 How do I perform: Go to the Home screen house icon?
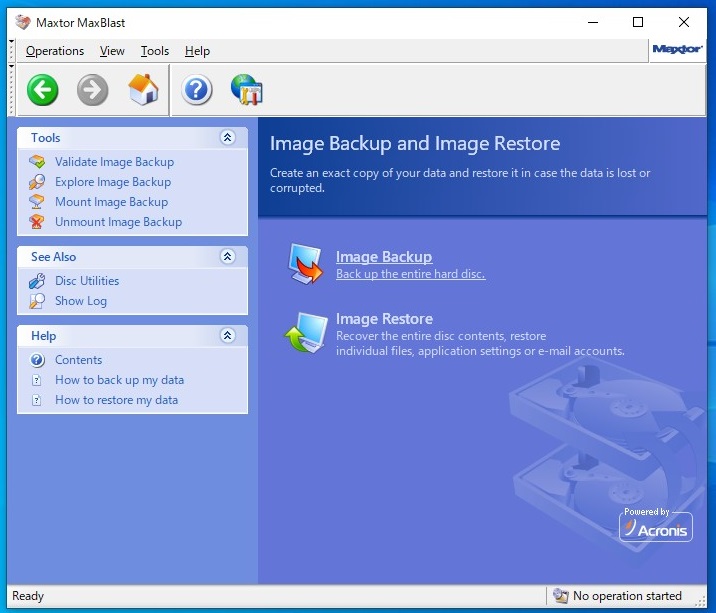coord(143,90)
